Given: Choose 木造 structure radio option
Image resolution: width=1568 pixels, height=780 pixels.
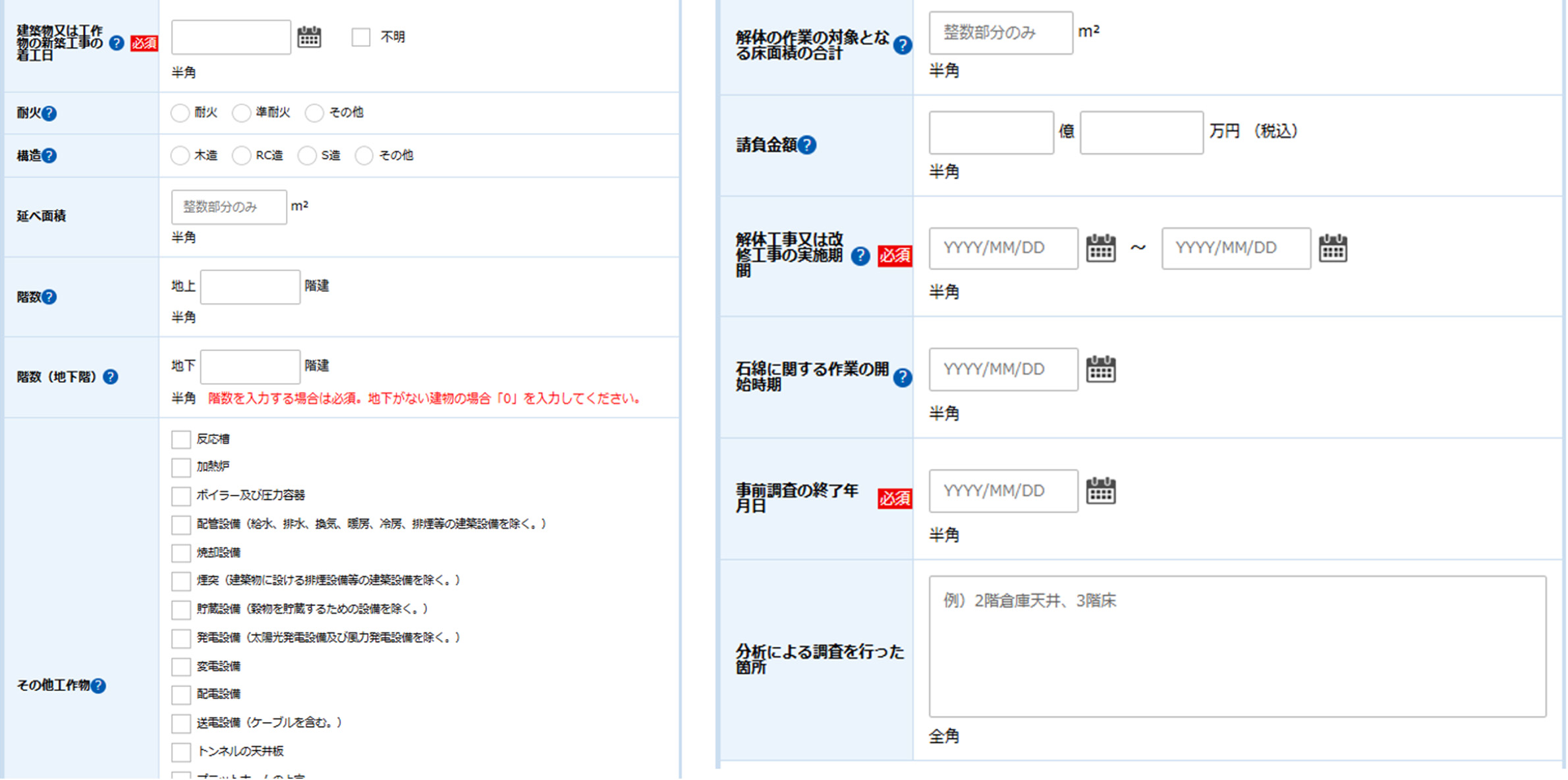Looking at the screenshot, I should pos(180,156).
